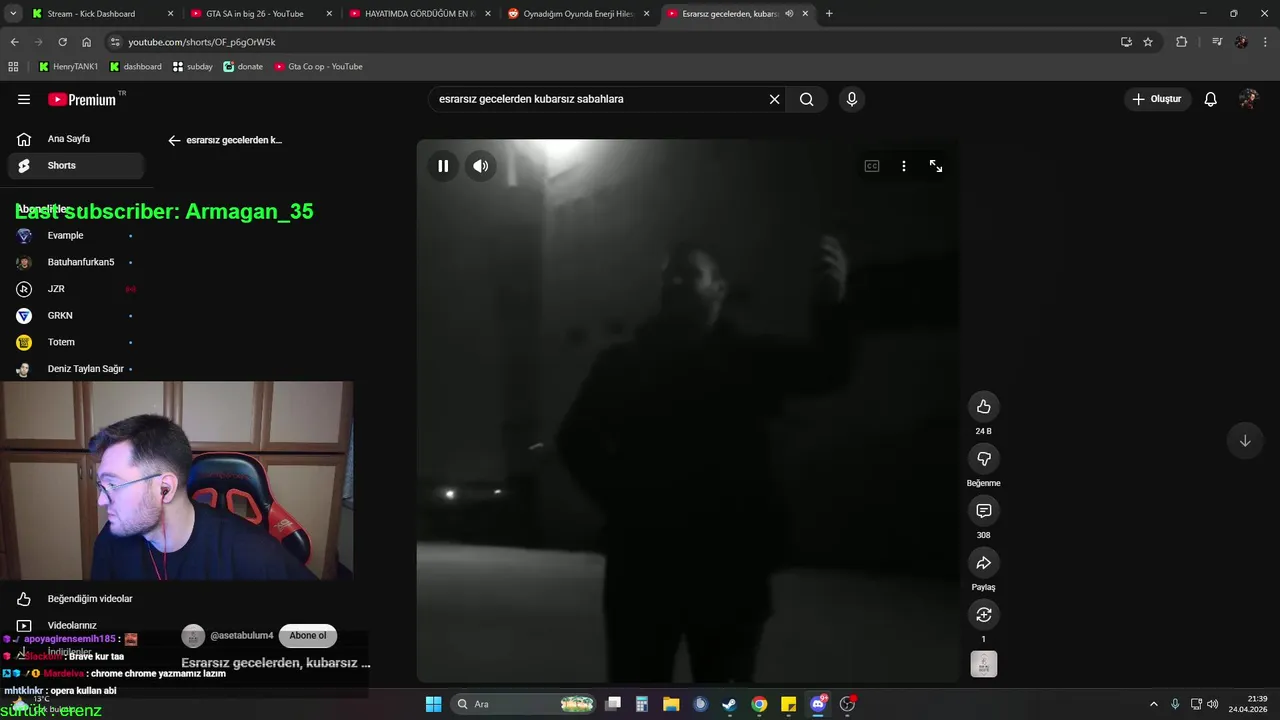Open Videolarınız in the sidebar
This screenshot has width=1280, height=720.
tap(75, 626)
